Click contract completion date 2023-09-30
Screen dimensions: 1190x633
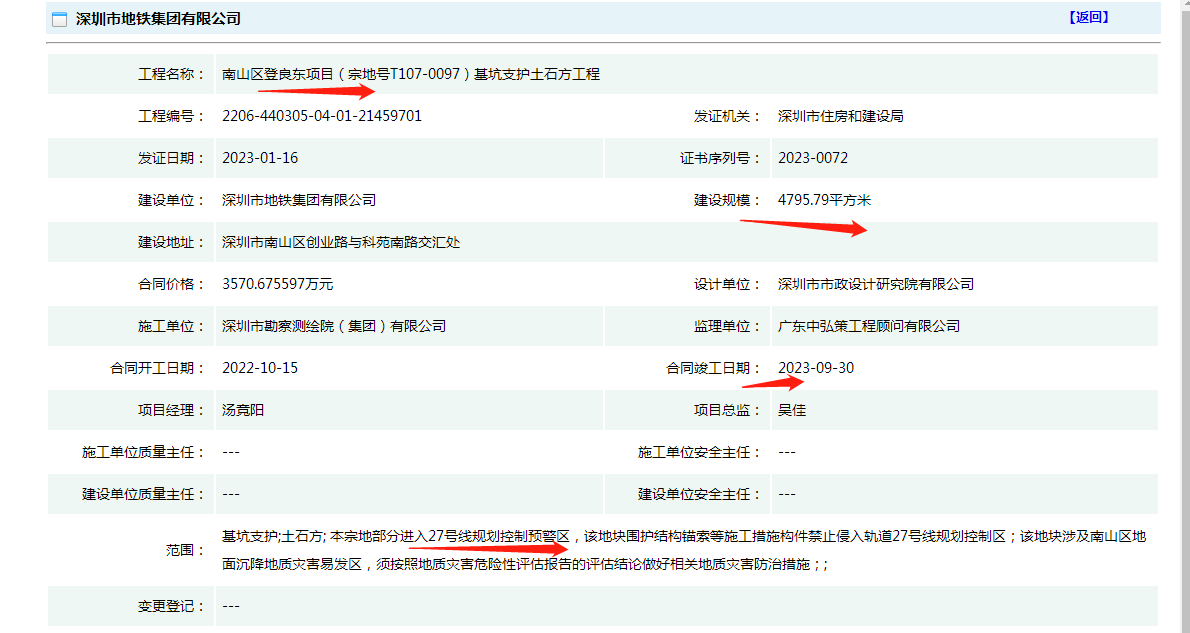click(815, 368)
